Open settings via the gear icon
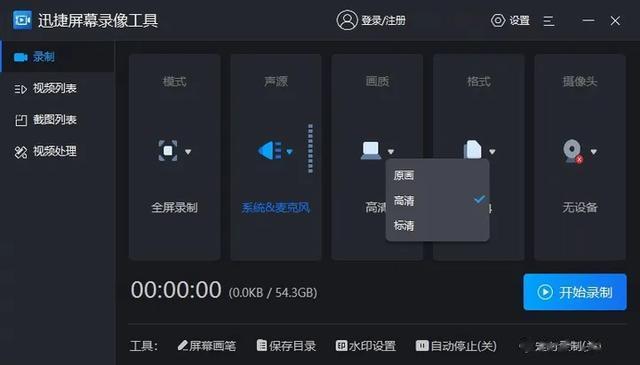 (498, 20)
